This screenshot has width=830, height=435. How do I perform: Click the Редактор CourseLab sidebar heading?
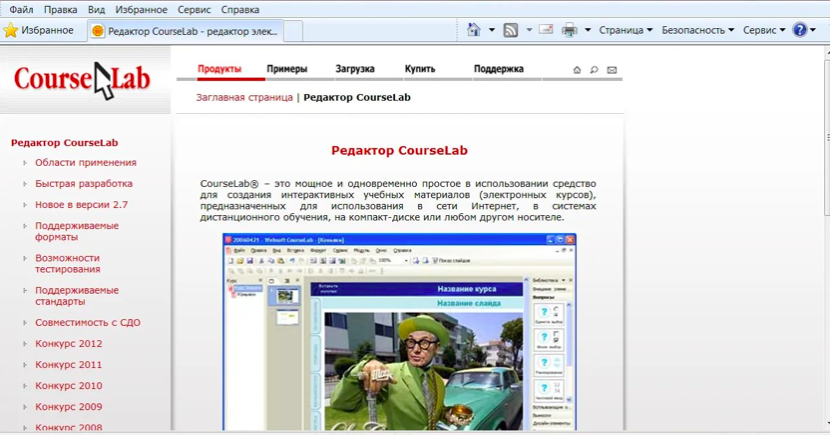pyautogui.click(x=65, y=143)
